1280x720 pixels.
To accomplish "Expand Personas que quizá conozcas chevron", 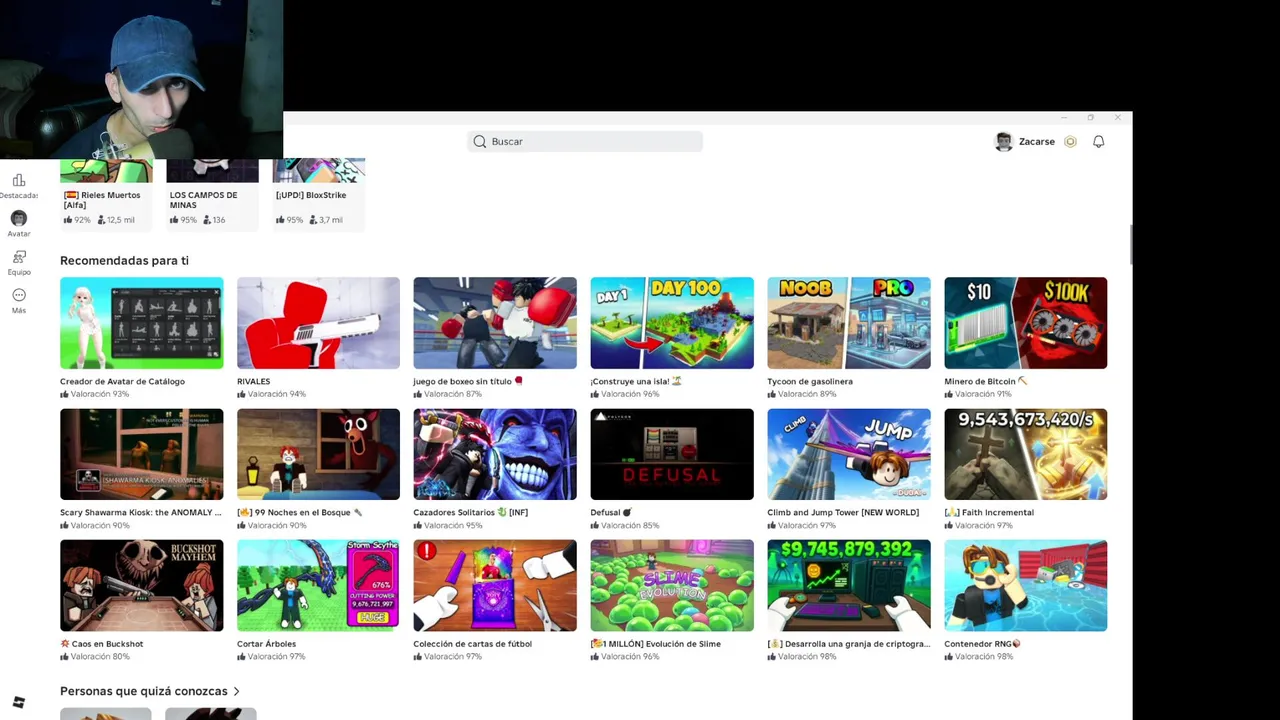I will [236, 691].
